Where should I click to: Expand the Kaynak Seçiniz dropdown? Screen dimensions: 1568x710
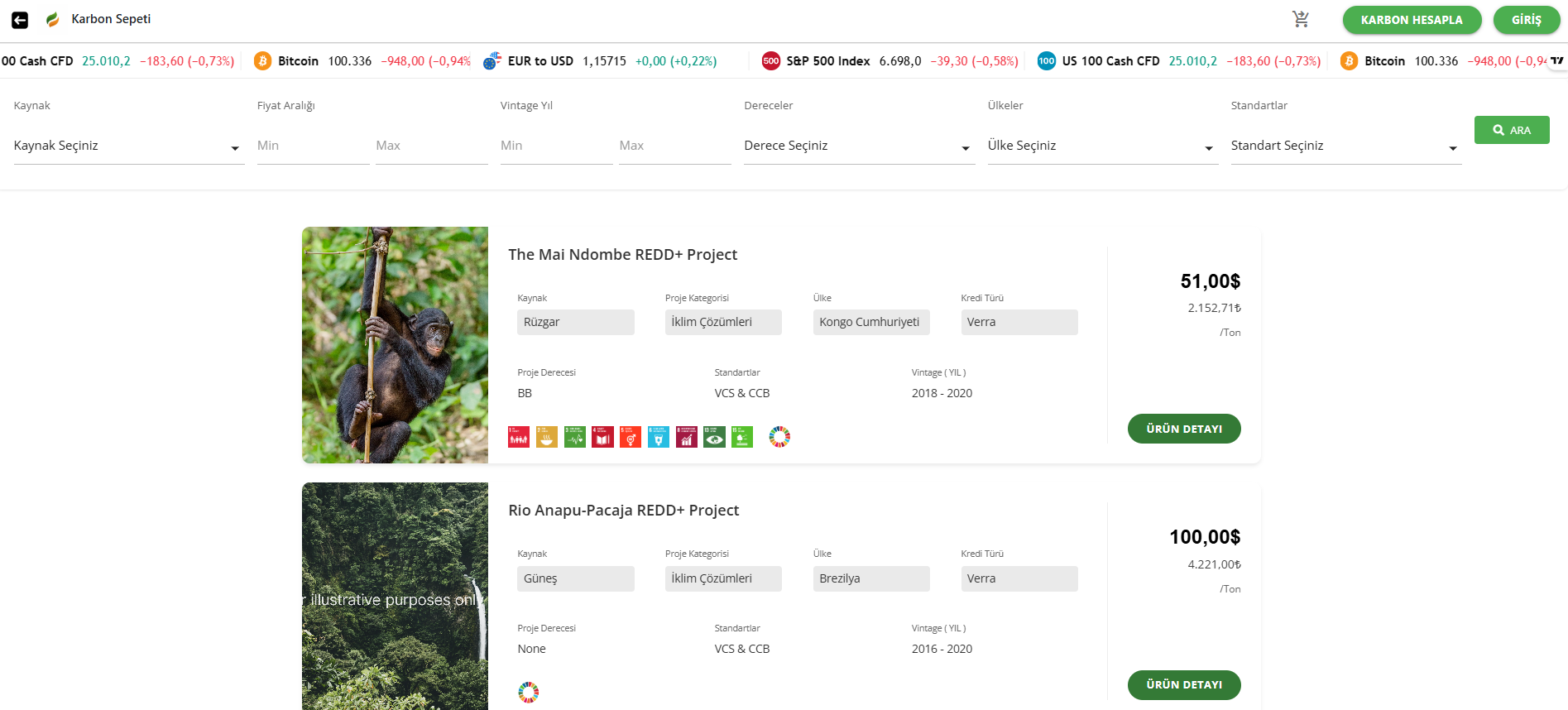click(128, 146)
